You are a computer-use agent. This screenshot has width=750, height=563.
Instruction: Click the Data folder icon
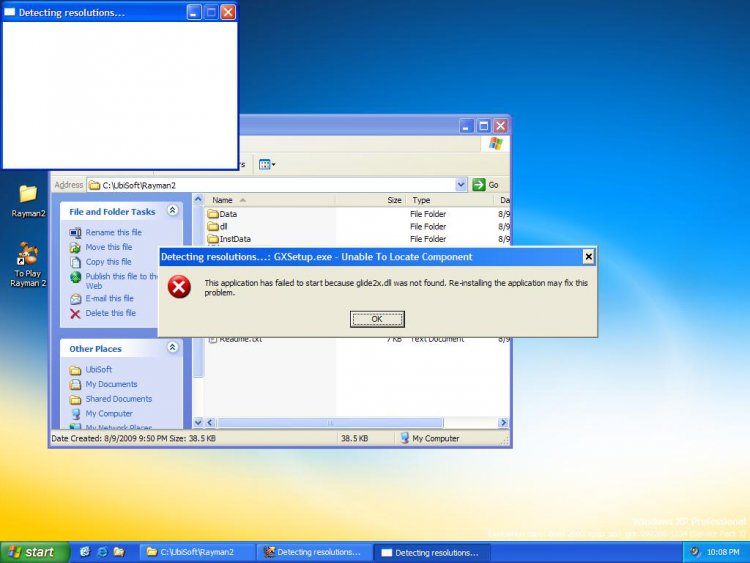(x=212, y=214)
